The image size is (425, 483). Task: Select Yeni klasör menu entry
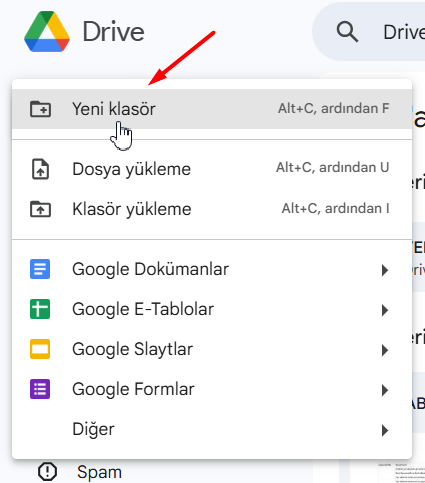coord(212,109)
